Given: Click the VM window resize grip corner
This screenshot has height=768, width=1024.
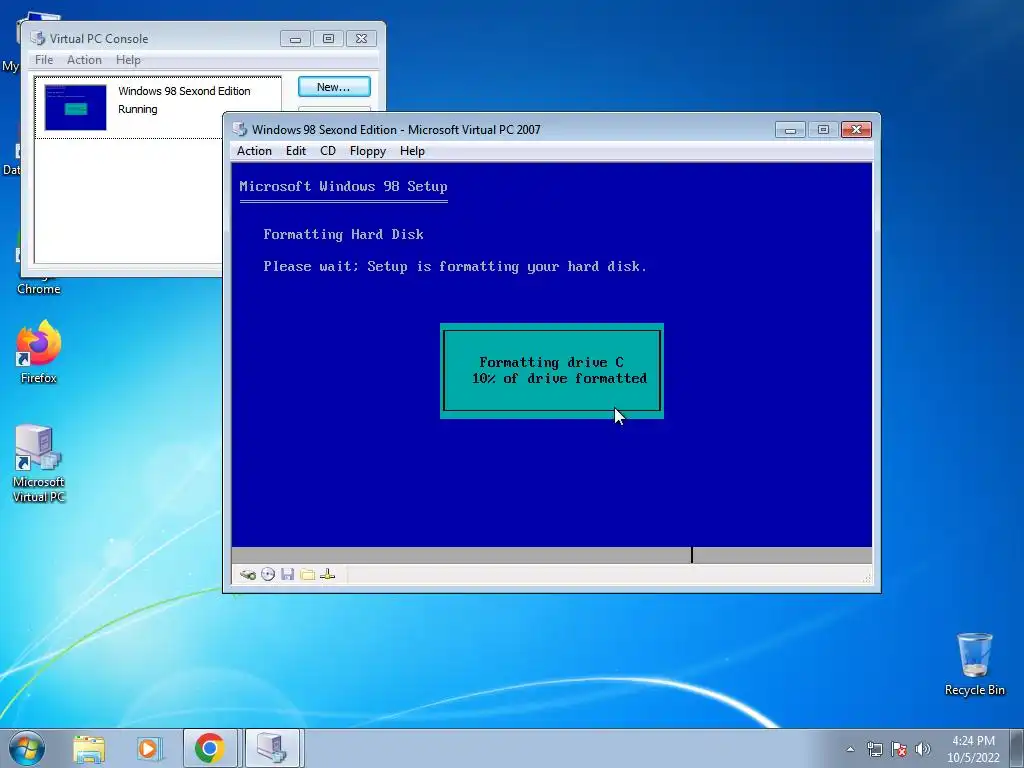Looking at the screenshot, I should (867, 579).
